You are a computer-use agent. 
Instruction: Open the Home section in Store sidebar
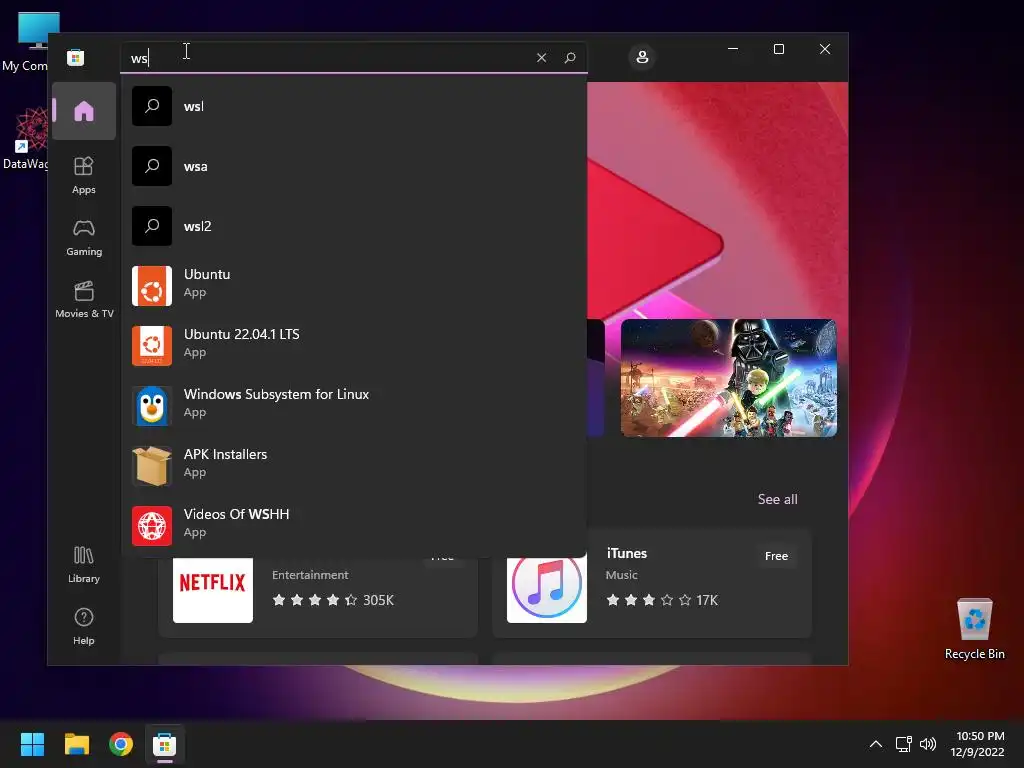click(84, 111)
